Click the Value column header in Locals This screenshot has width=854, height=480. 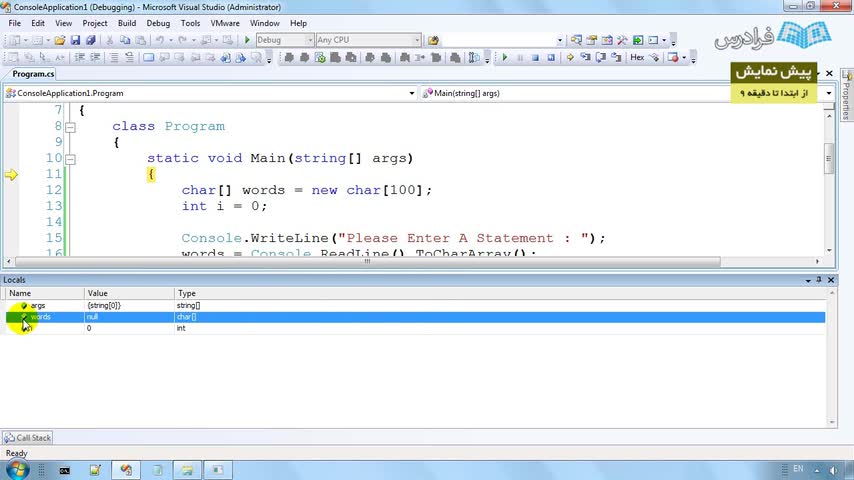129,293
